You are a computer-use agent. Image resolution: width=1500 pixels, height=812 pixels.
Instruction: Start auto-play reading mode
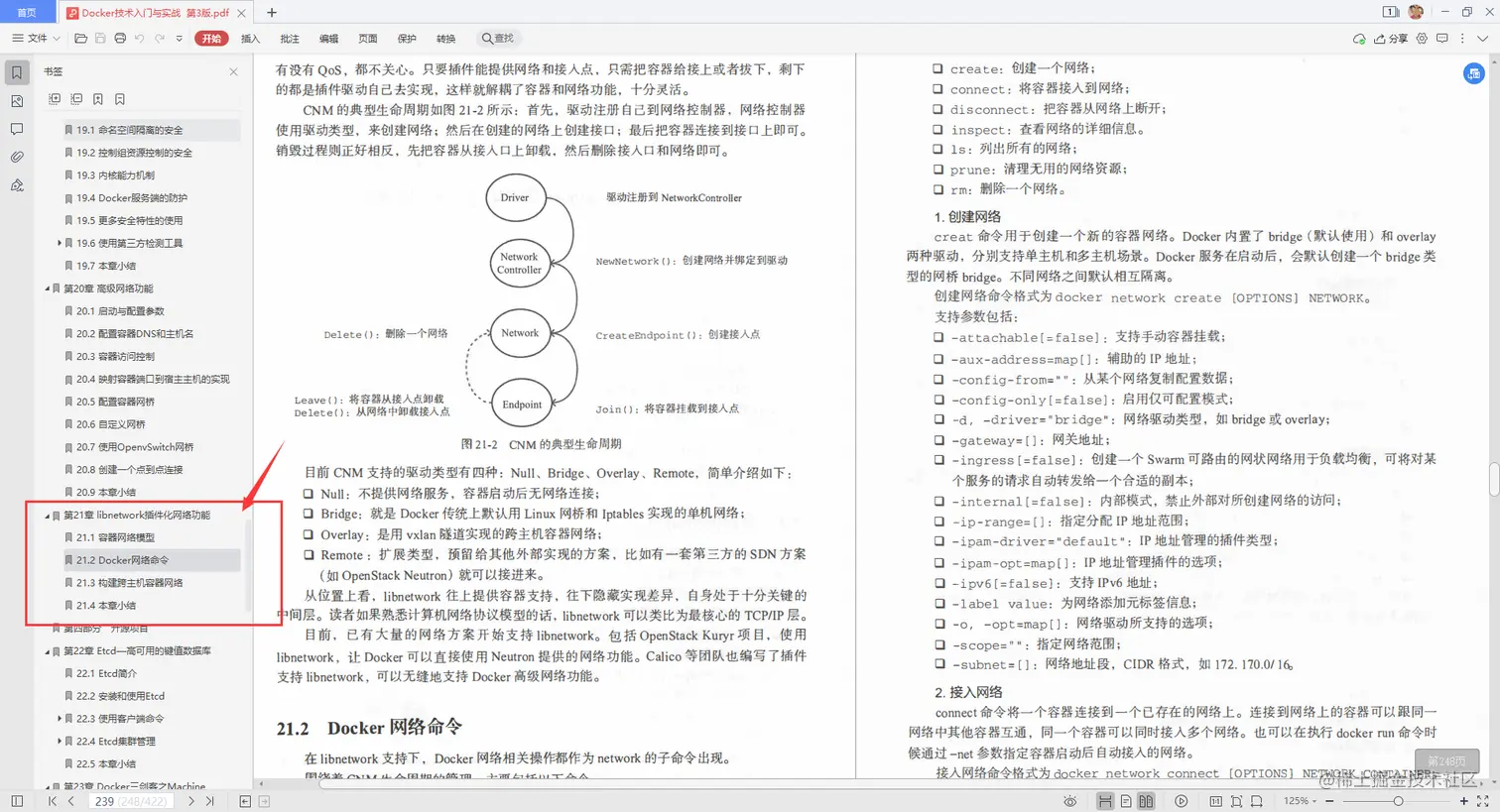pyautogui.click(x=1181, y=801)
